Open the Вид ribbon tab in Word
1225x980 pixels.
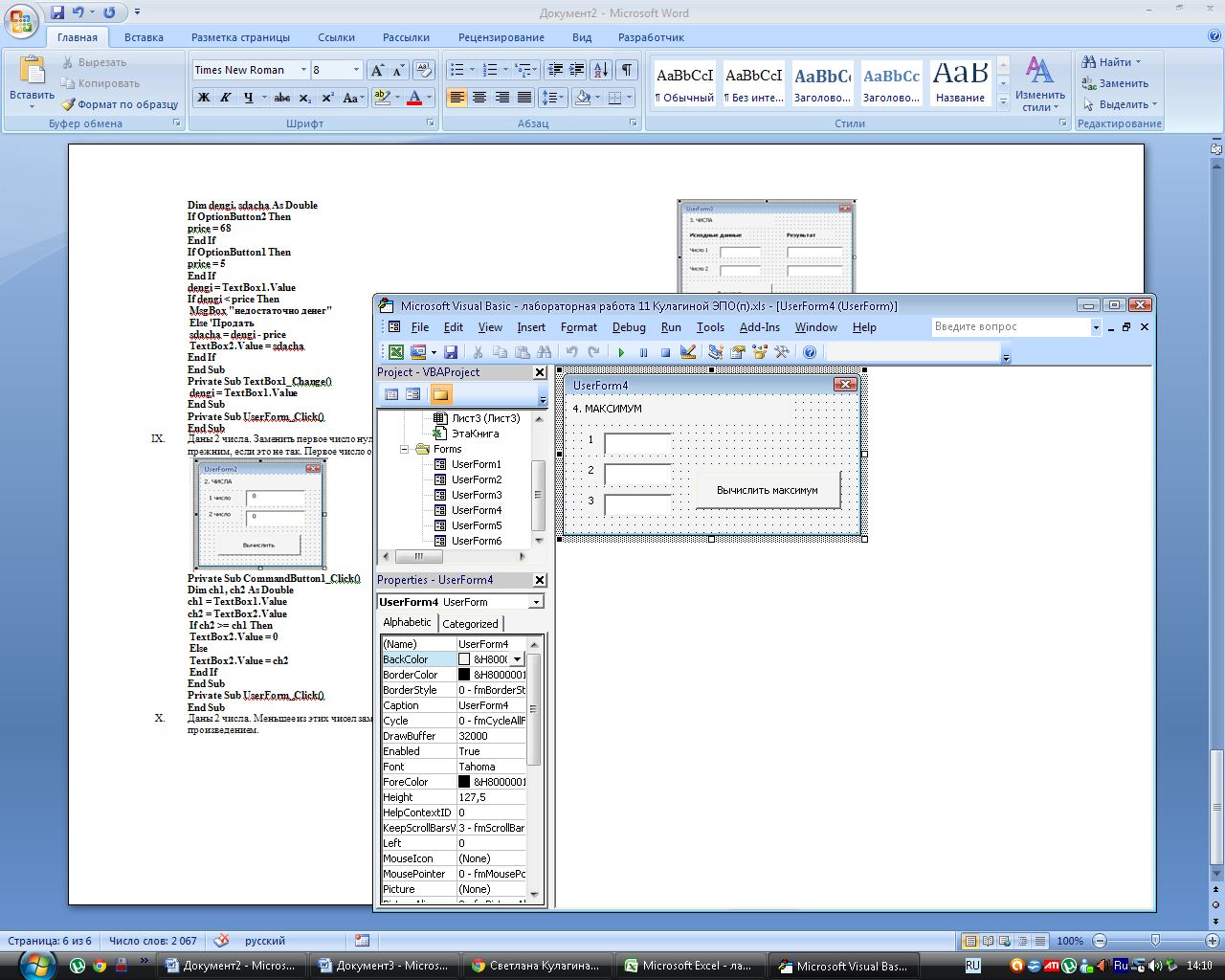(x=582, y=37)
